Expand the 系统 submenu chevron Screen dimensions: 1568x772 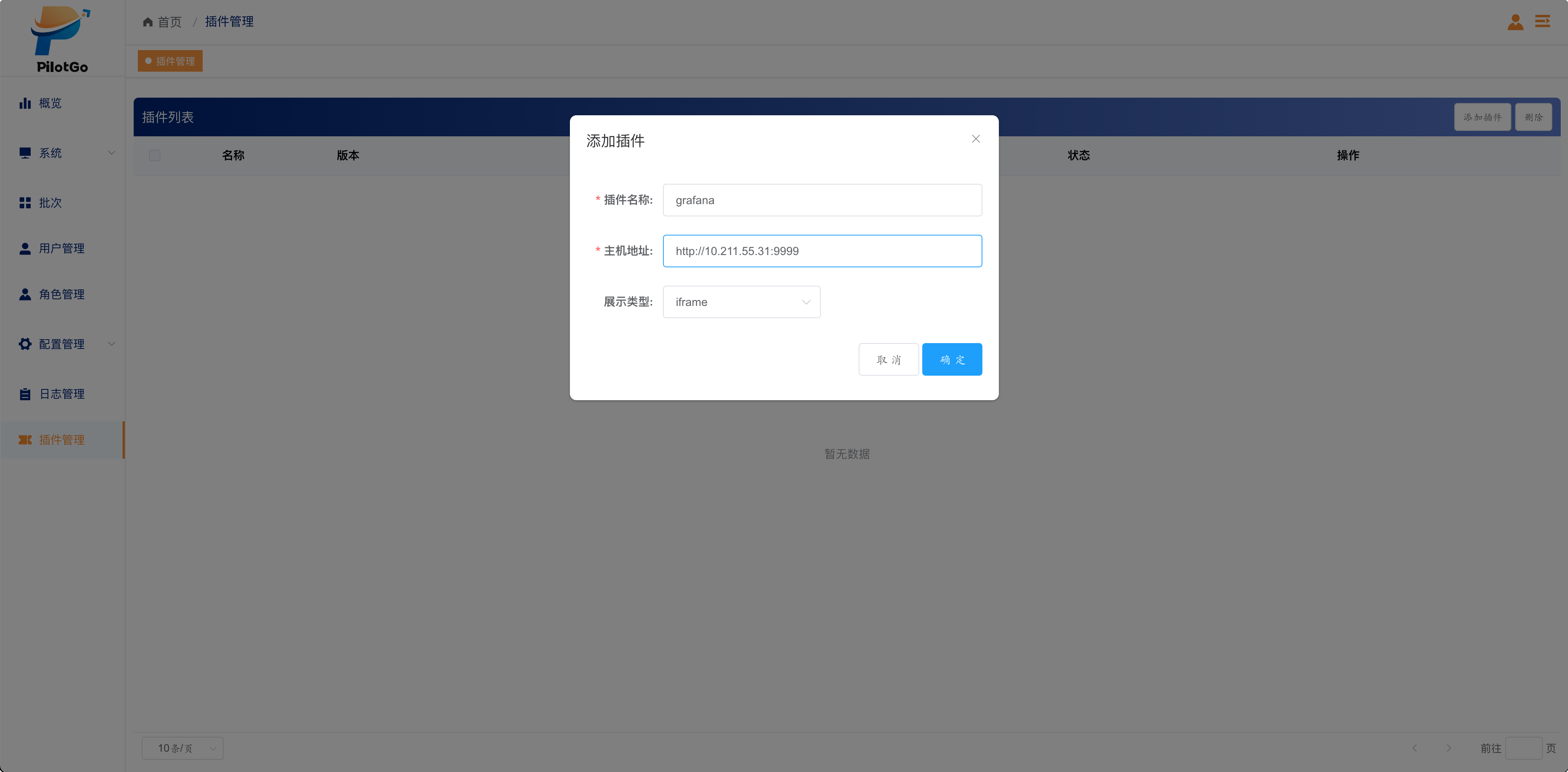(x=111, y=153)
